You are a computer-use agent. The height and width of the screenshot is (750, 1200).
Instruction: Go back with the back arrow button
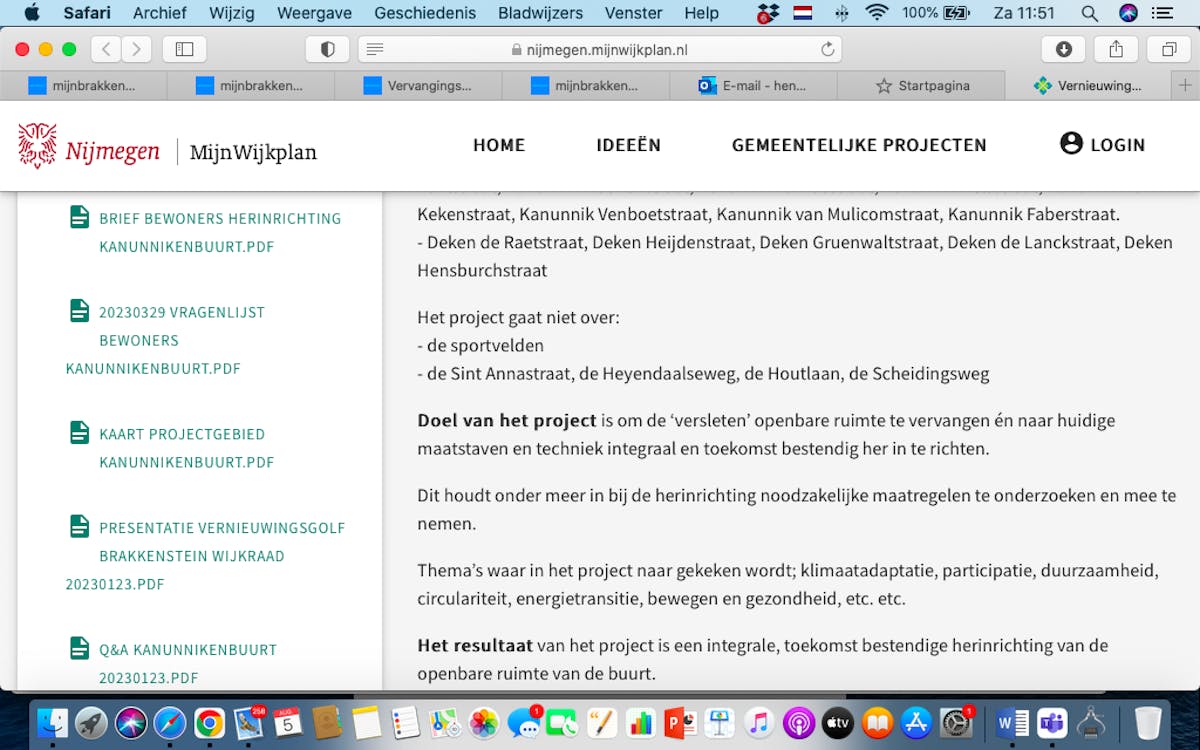(x=106, y=49)
